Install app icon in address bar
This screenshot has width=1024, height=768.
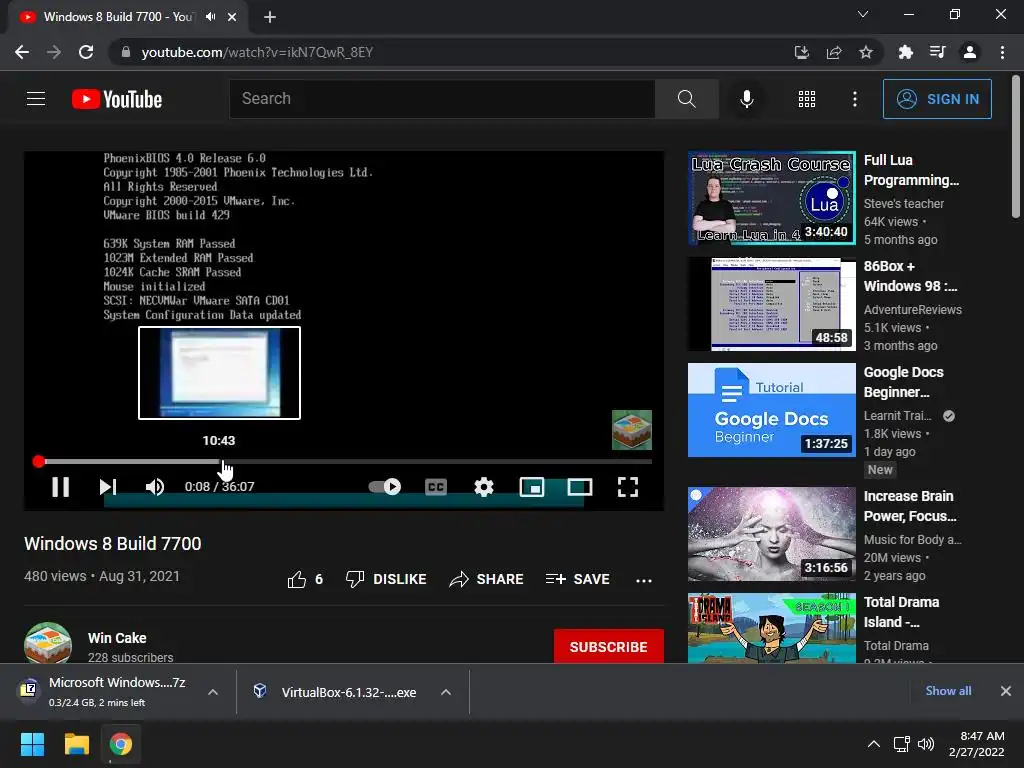[801, 52]
